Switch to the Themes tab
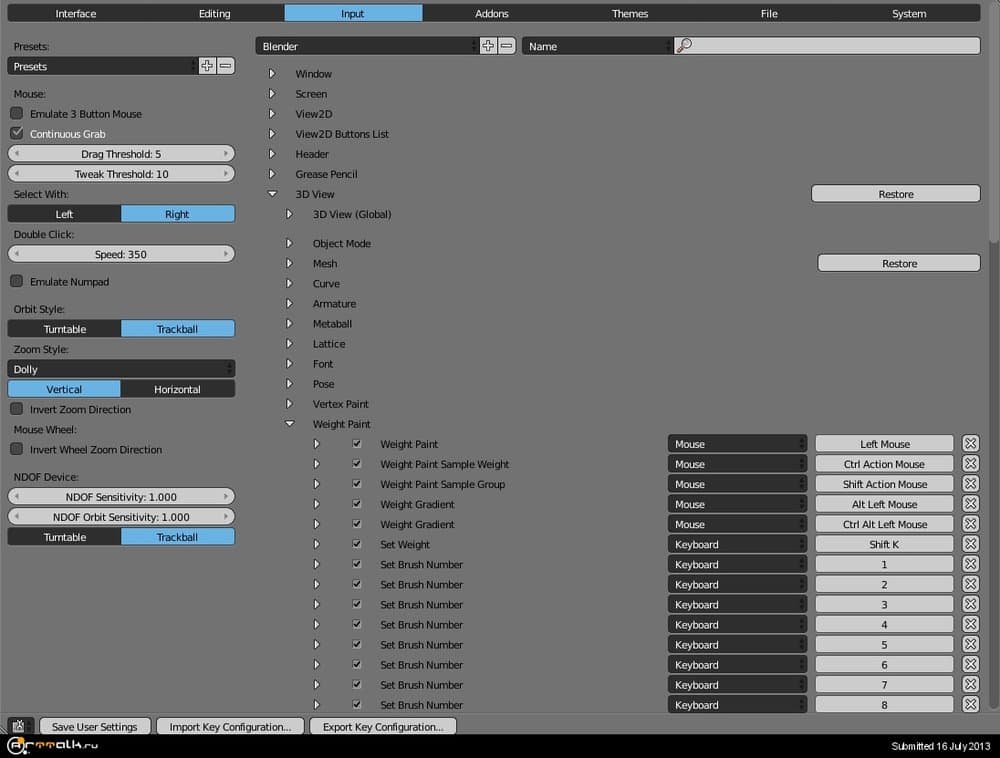Screen dimensions: 1000x758 click(x=629, y=13)
